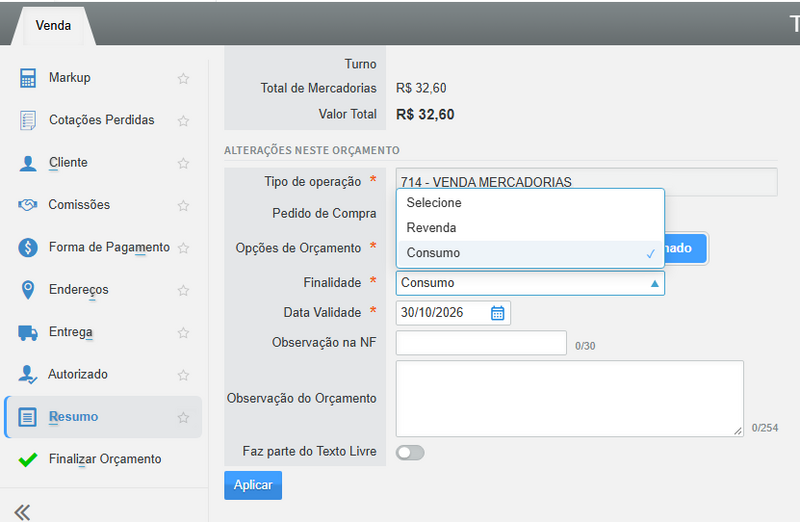Screen dimensions: 800x522
Task: Click the Turno label
Action: click(x=360, y=64)
